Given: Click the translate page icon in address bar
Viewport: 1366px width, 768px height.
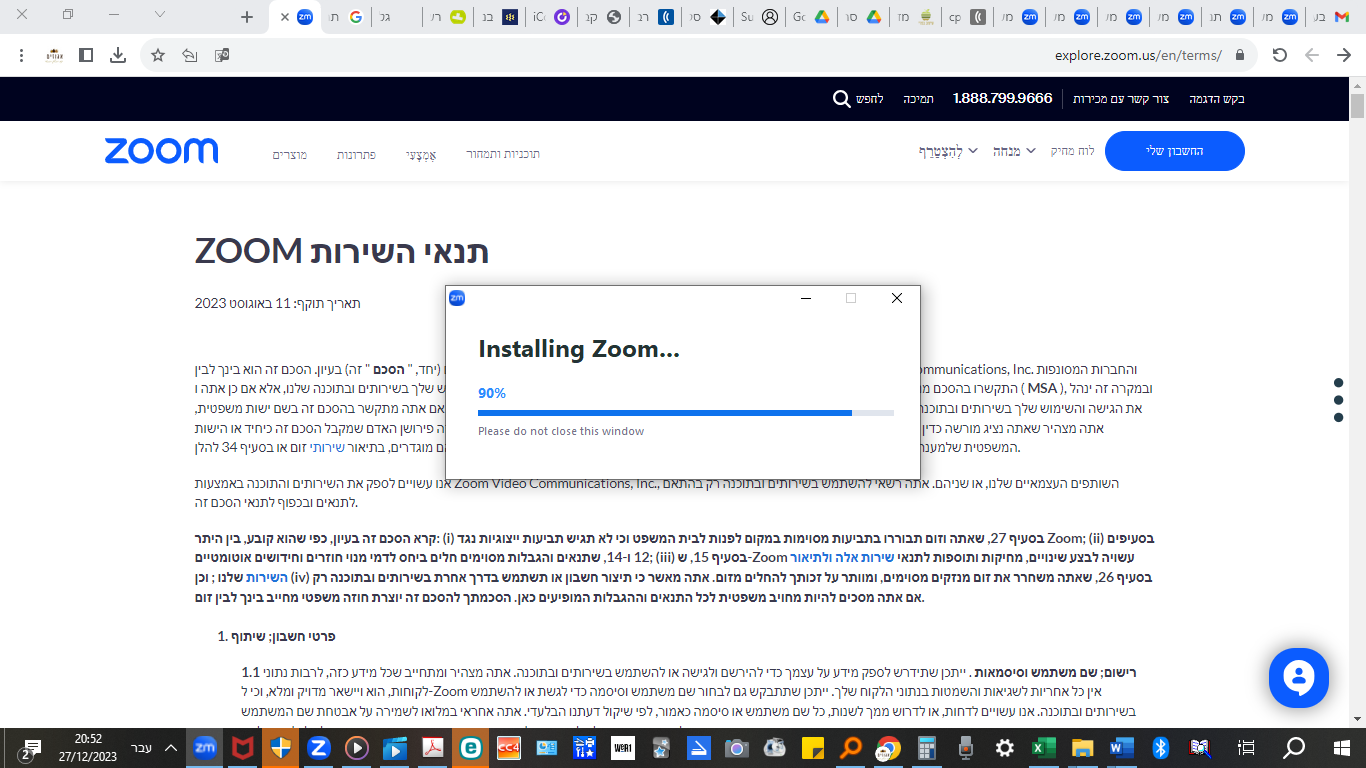Looking at the screenshot, I should pyautogui.click(x=221, y=55).
